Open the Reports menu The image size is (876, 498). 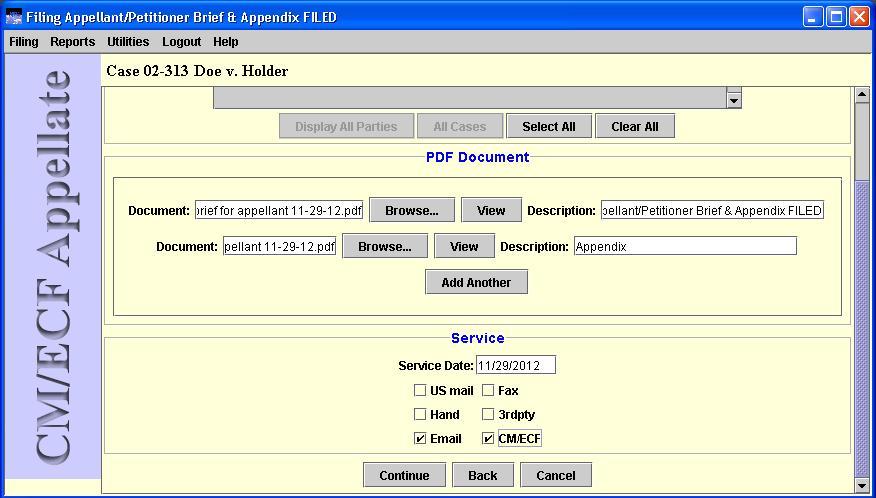pos(73,42)
